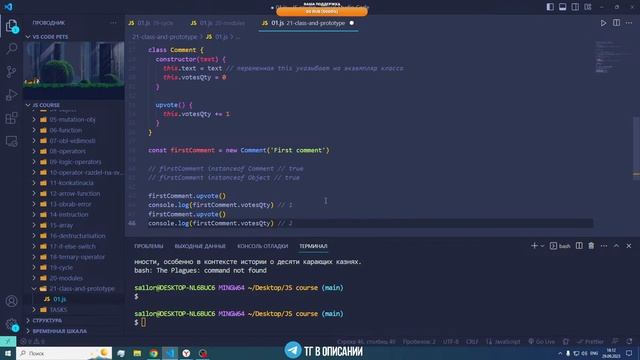Collapse the JS COURSE section

pos(73,105)
